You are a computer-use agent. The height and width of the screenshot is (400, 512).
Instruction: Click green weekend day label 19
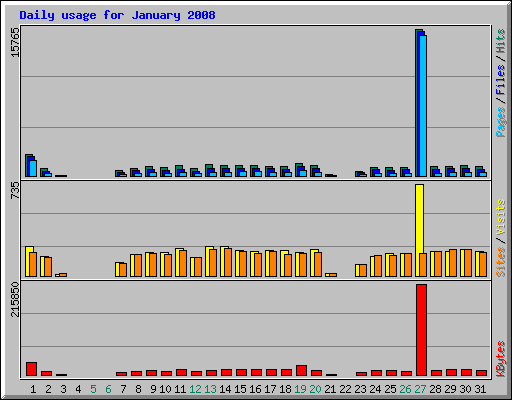coord(300,389)
